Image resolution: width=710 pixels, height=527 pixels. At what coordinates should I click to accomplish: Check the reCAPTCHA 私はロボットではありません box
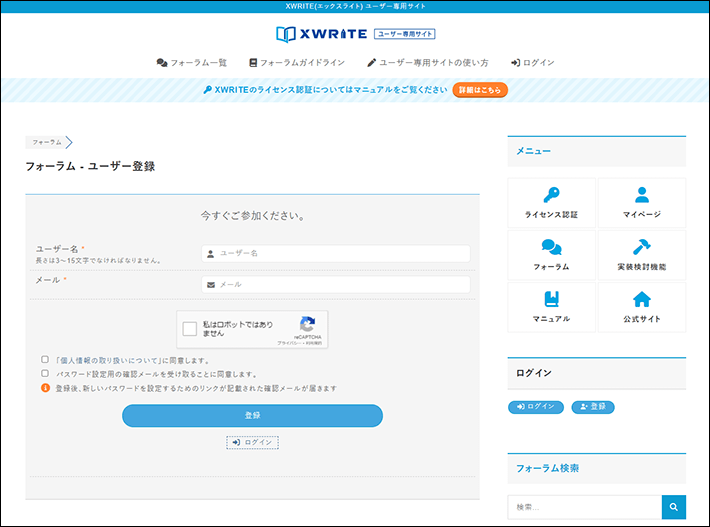190,329
